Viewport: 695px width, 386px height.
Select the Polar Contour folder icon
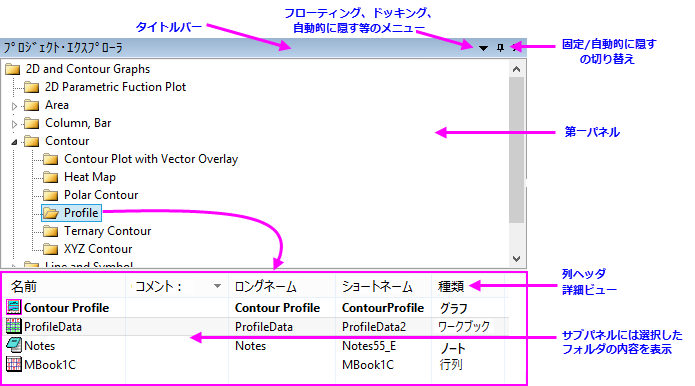51,195
